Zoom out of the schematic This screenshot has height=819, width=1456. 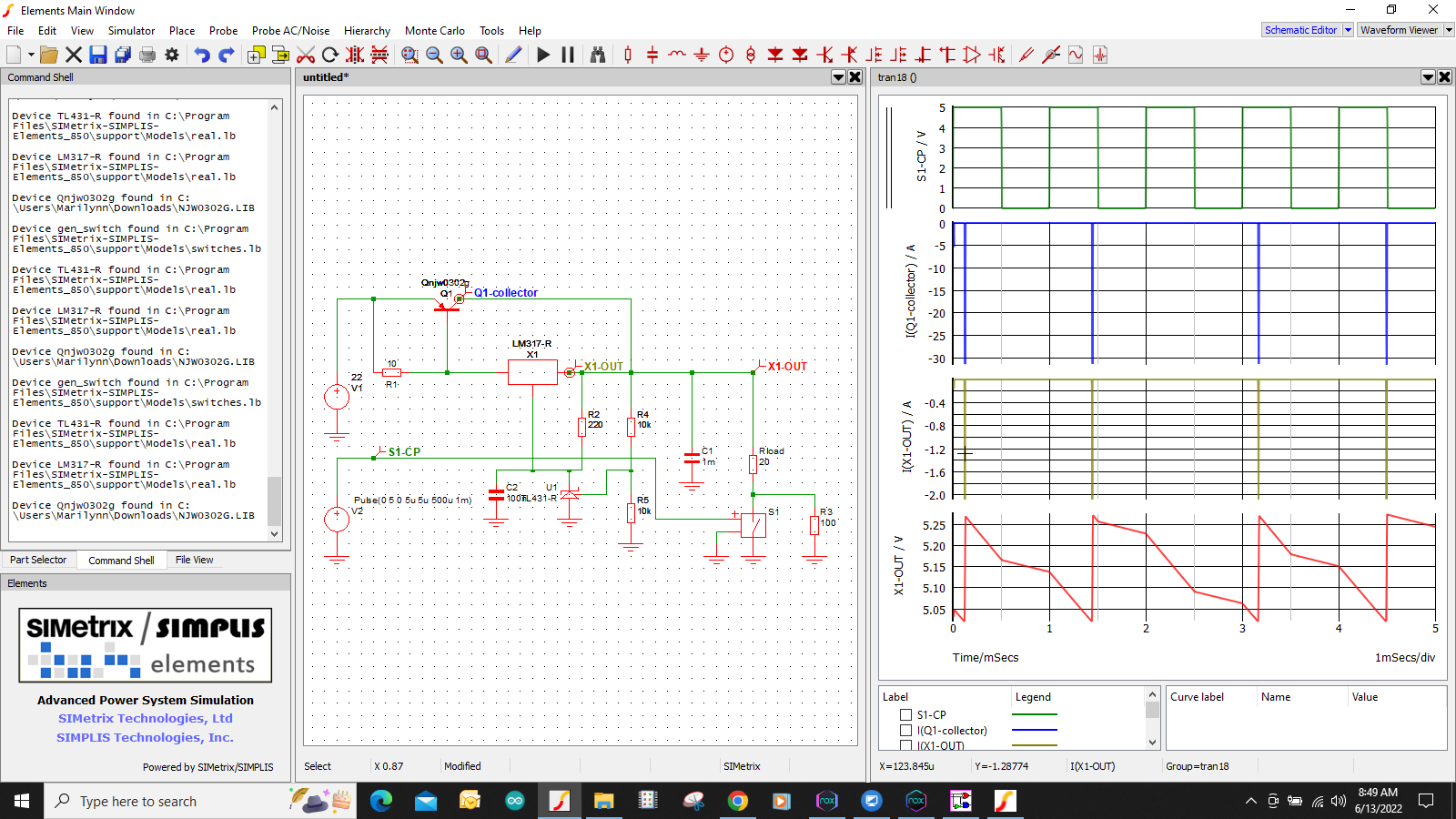pos(434,55)
